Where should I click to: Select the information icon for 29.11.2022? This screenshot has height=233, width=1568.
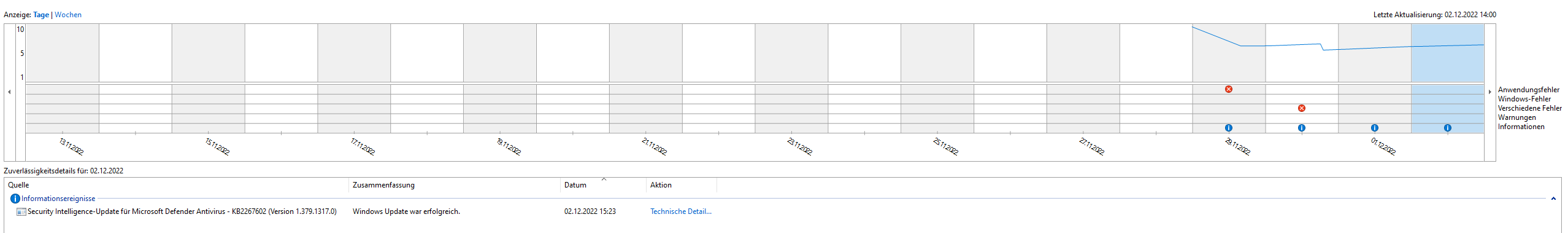coord(1228,128)
